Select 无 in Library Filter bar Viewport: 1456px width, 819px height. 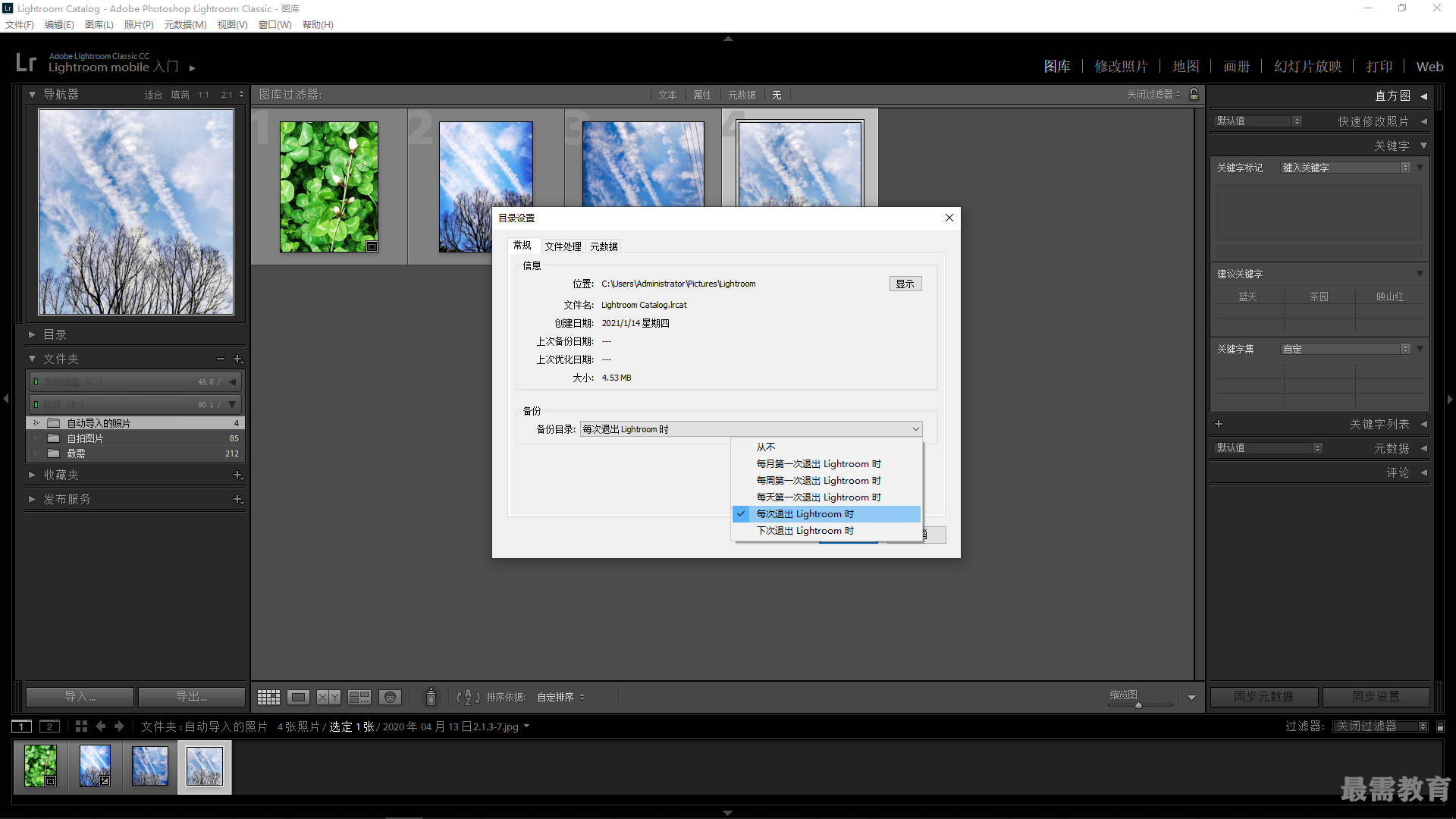point(777,95)
